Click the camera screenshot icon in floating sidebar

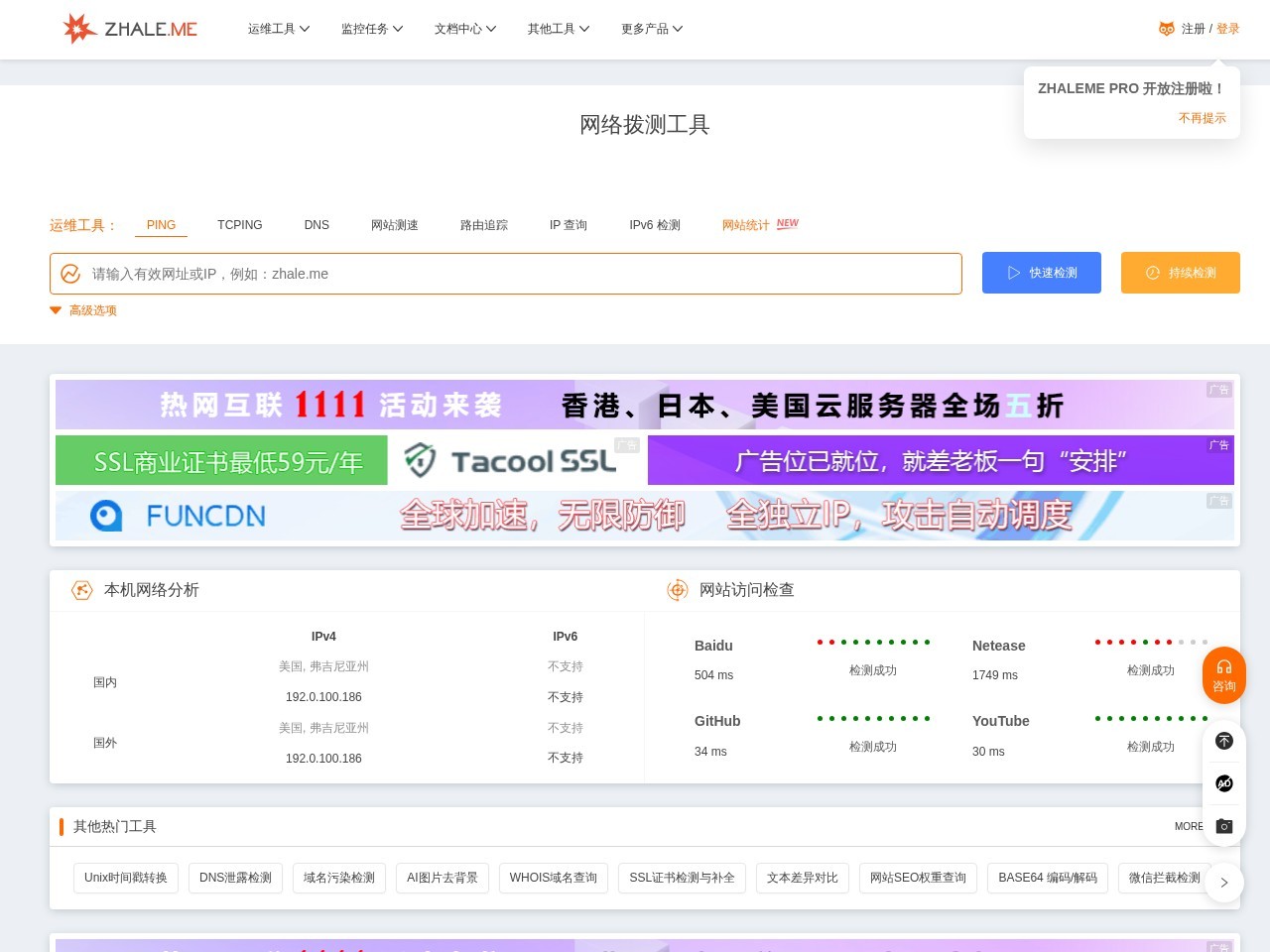pyautogui.click(x=1223, y=825)
